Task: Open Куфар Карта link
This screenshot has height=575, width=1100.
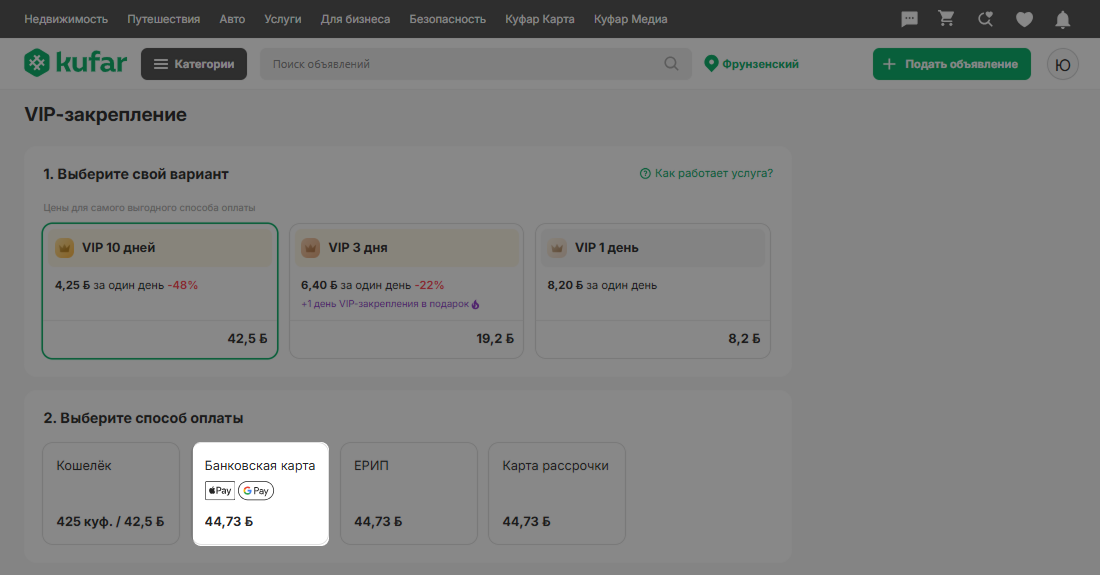Action: (539, 19)
